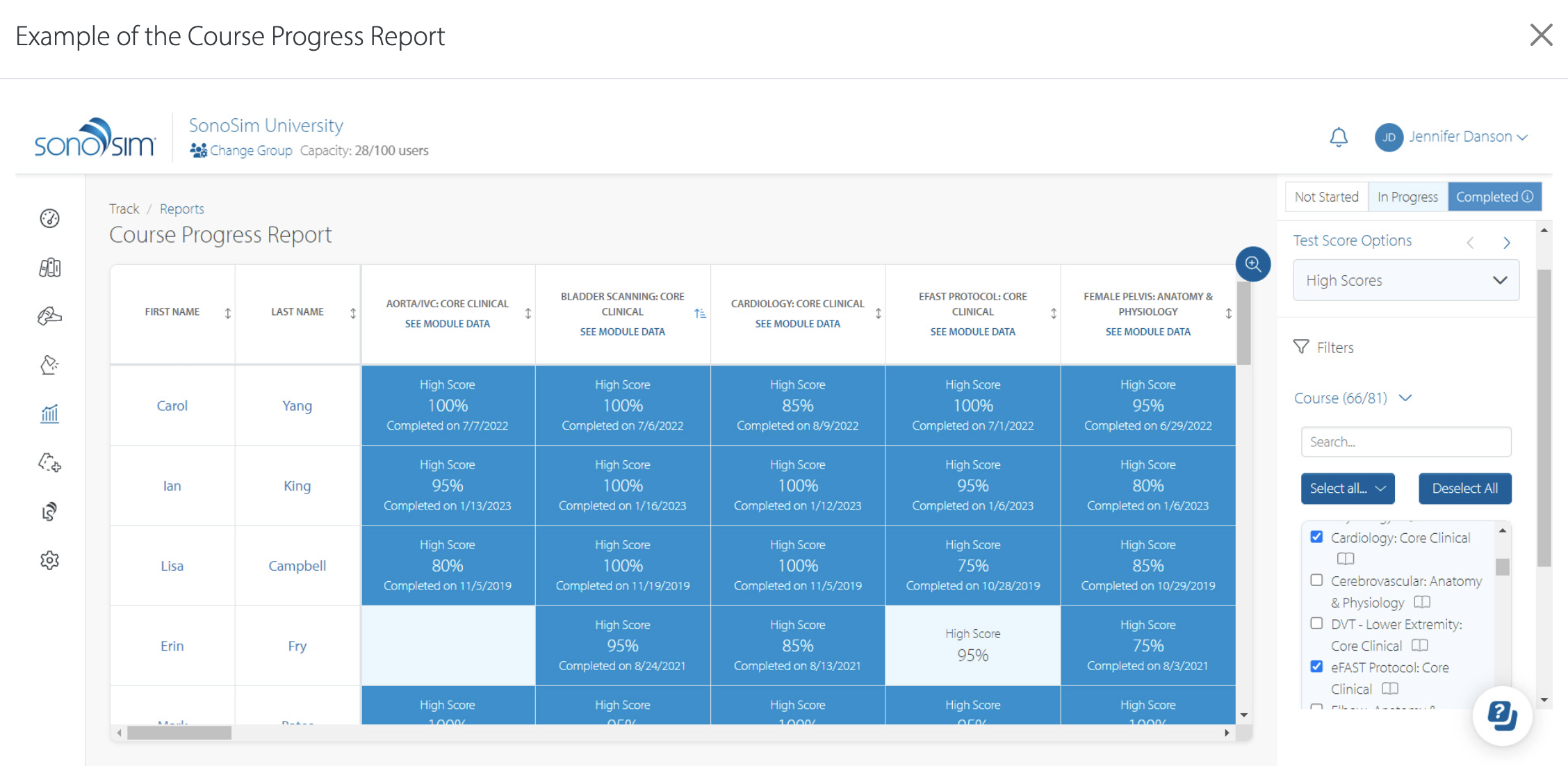Switch to the In Progress tab

1407,197
